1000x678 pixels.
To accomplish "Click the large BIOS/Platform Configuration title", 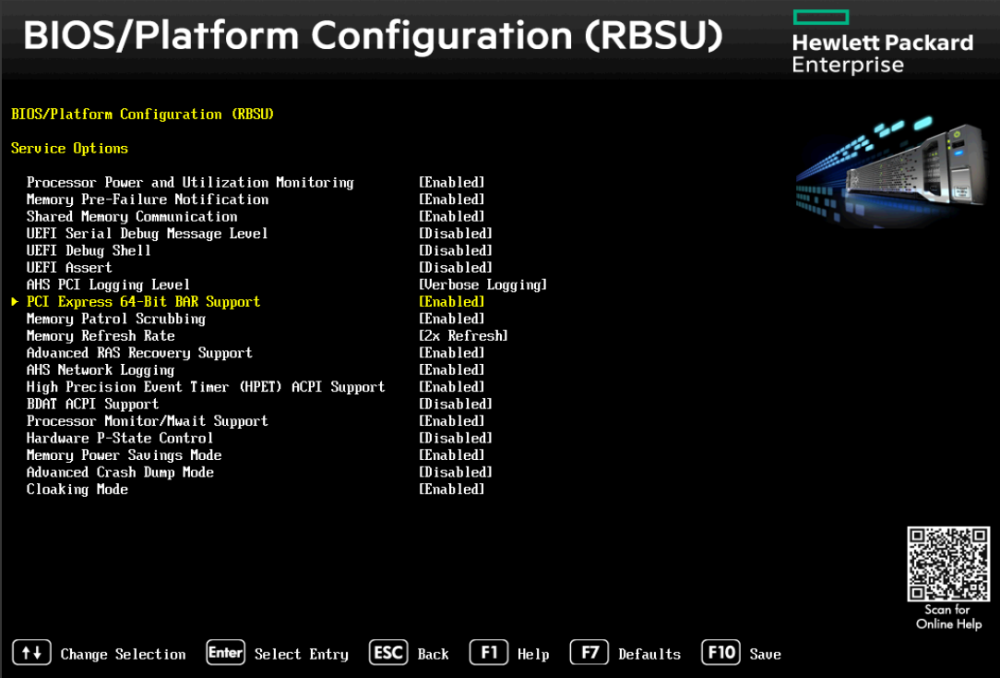I will tap(373, 36).
